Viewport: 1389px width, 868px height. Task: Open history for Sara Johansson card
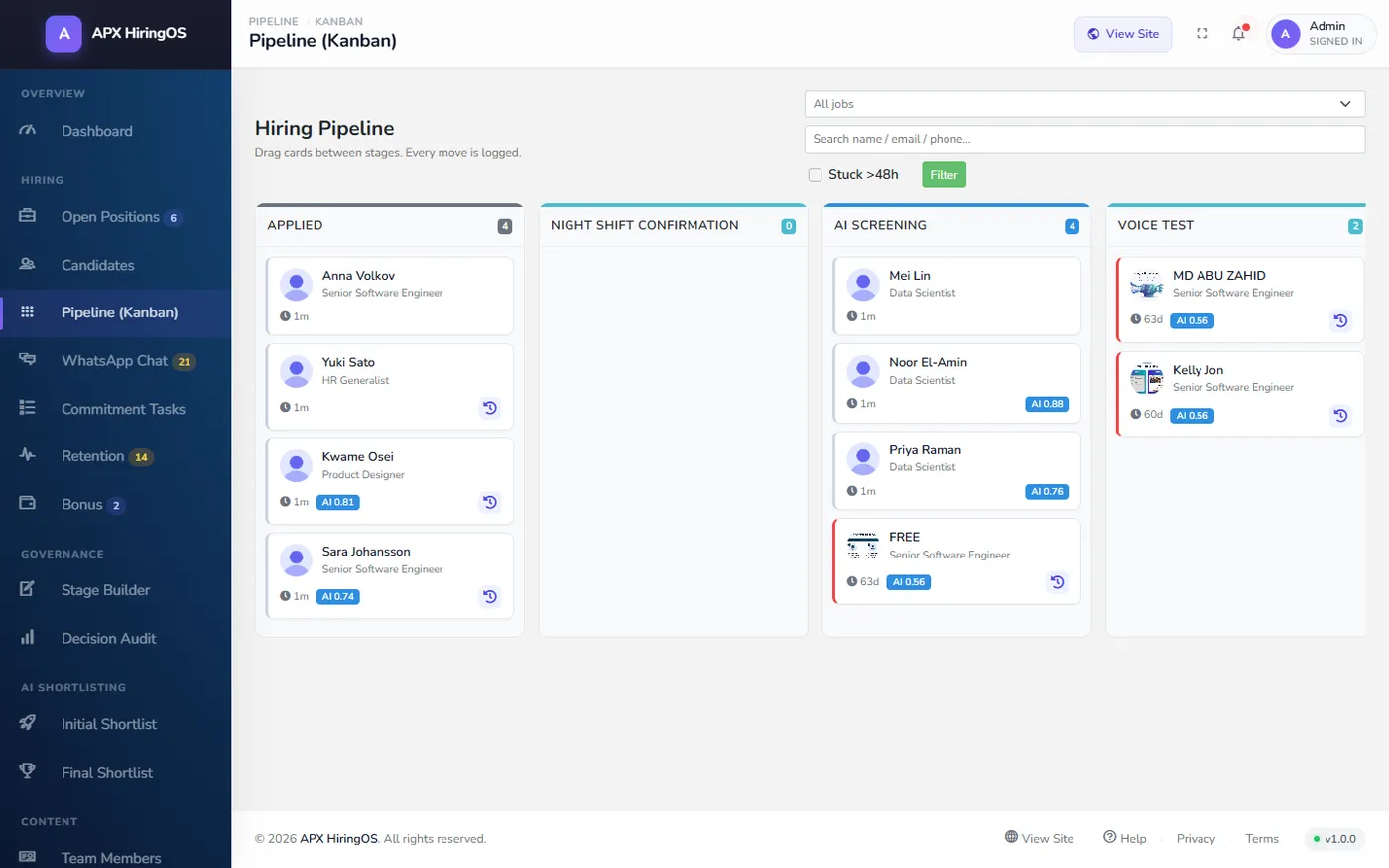pyautogui.click(x=490, y=597)
